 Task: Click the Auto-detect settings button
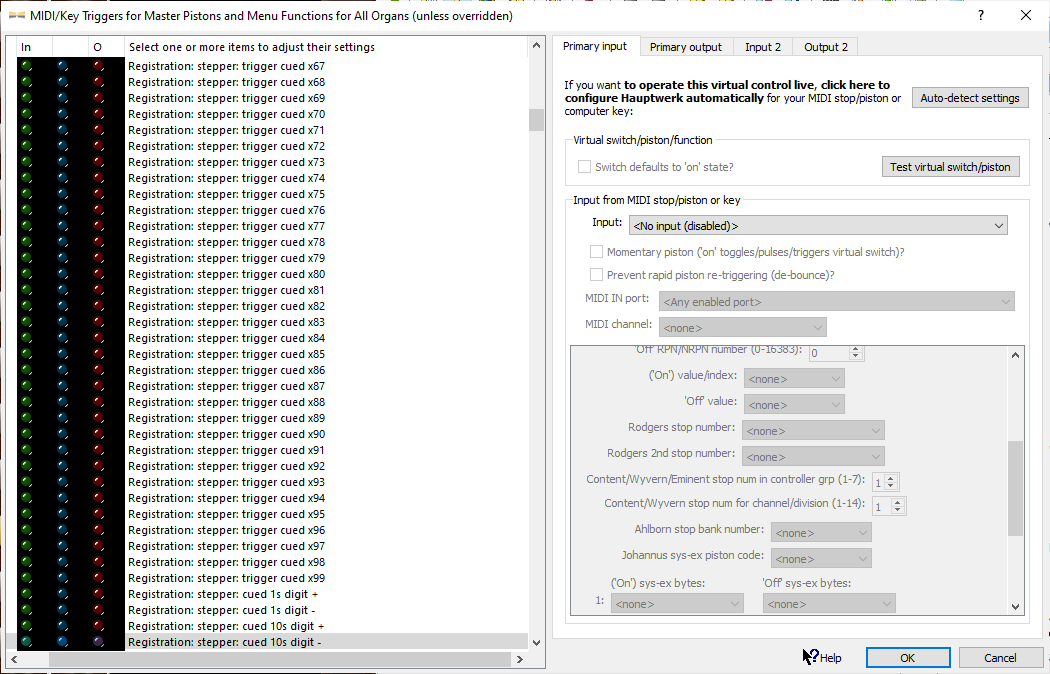(x=969, y=98)
